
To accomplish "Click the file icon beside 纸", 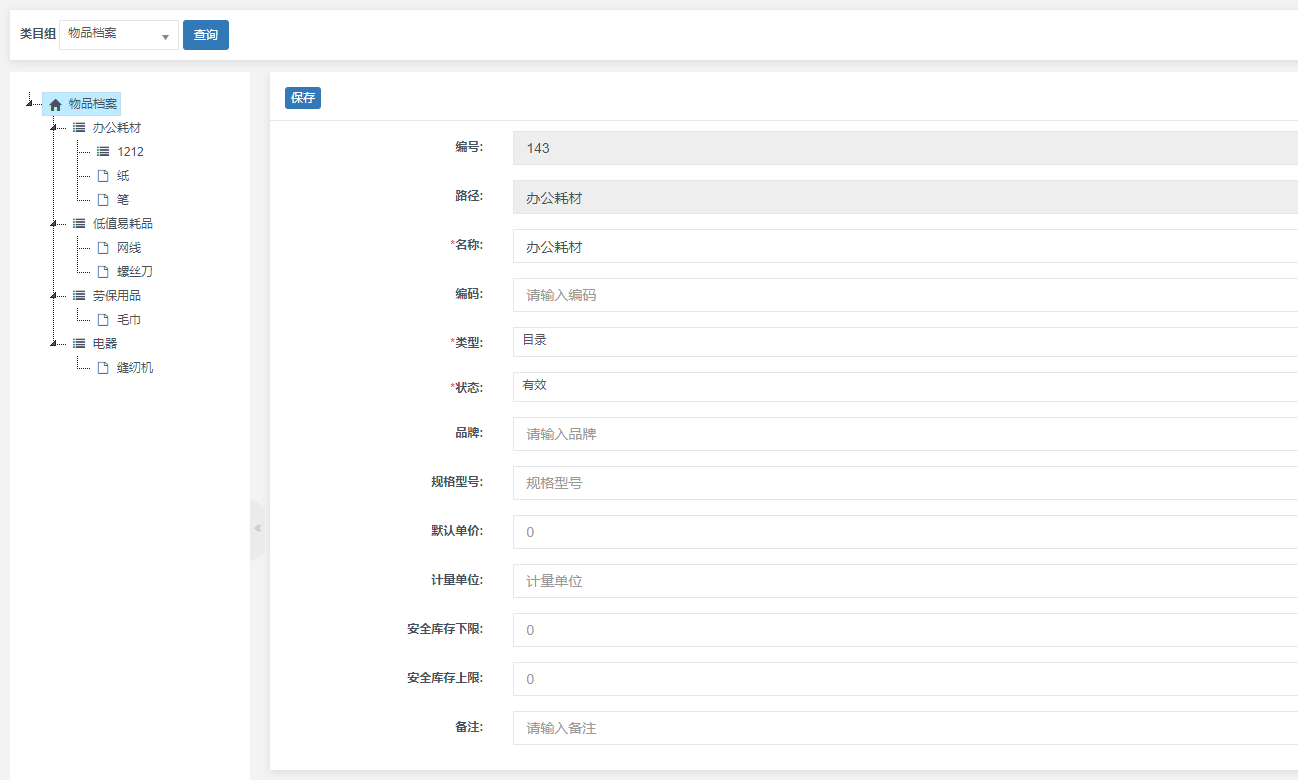I will (x=103, y=176).
